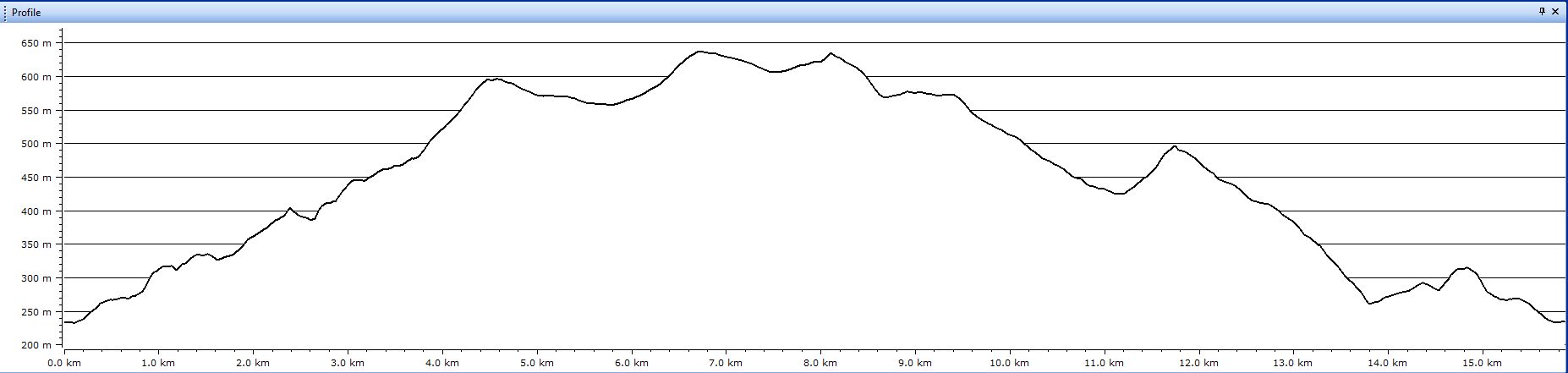Select the 250 m elevation label
1568x373 pixels.
coord(36,312)
